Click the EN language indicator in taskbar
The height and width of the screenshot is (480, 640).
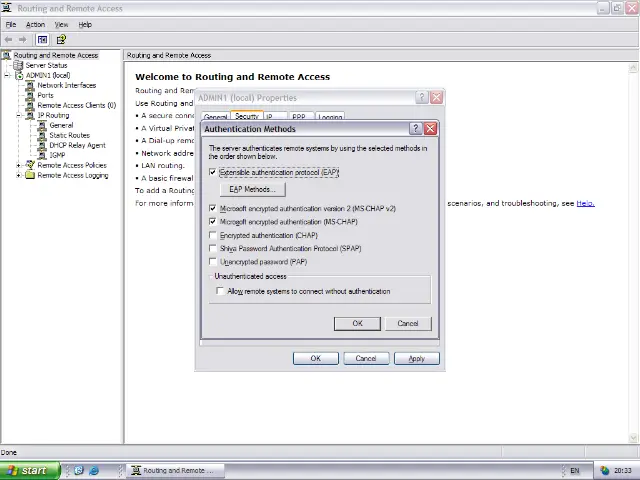point(575,471)
